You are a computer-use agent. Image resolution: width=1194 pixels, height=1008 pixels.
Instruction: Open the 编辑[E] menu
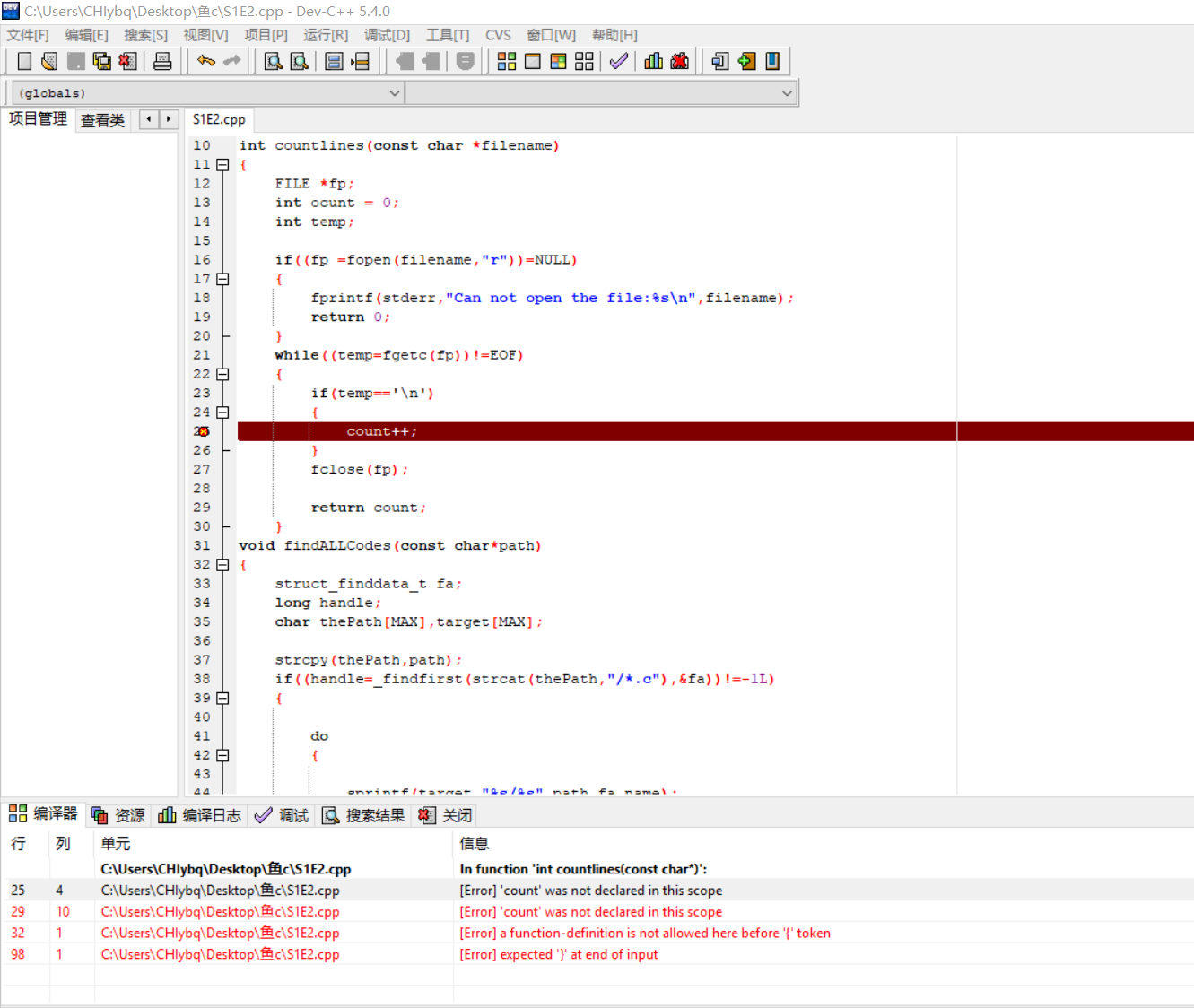click(86, 35)
